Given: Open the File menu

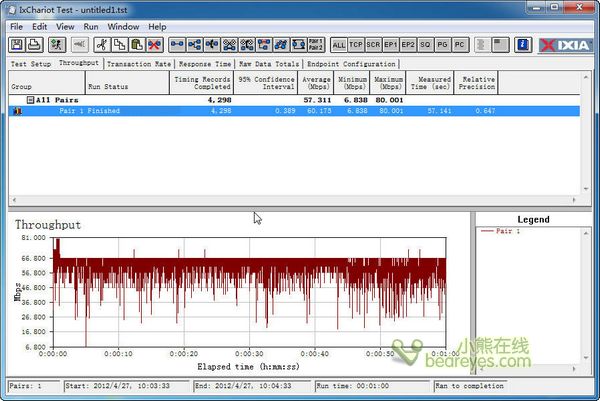Looking at the screenshot, I should pyautogui.click(x=16, y=27).
